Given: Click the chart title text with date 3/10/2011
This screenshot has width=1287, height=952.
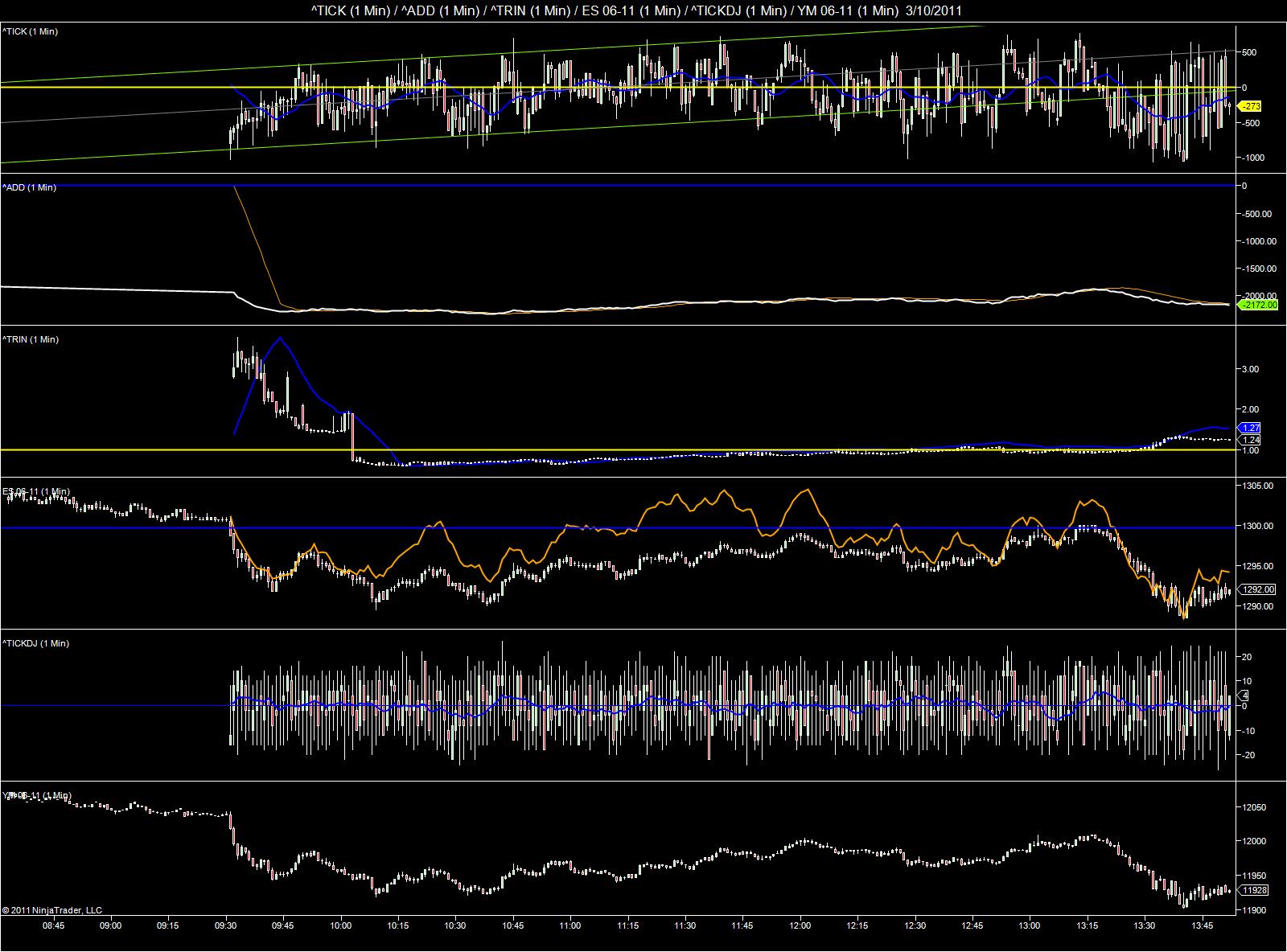Looking at the screenshot, I should pos(636,10).
